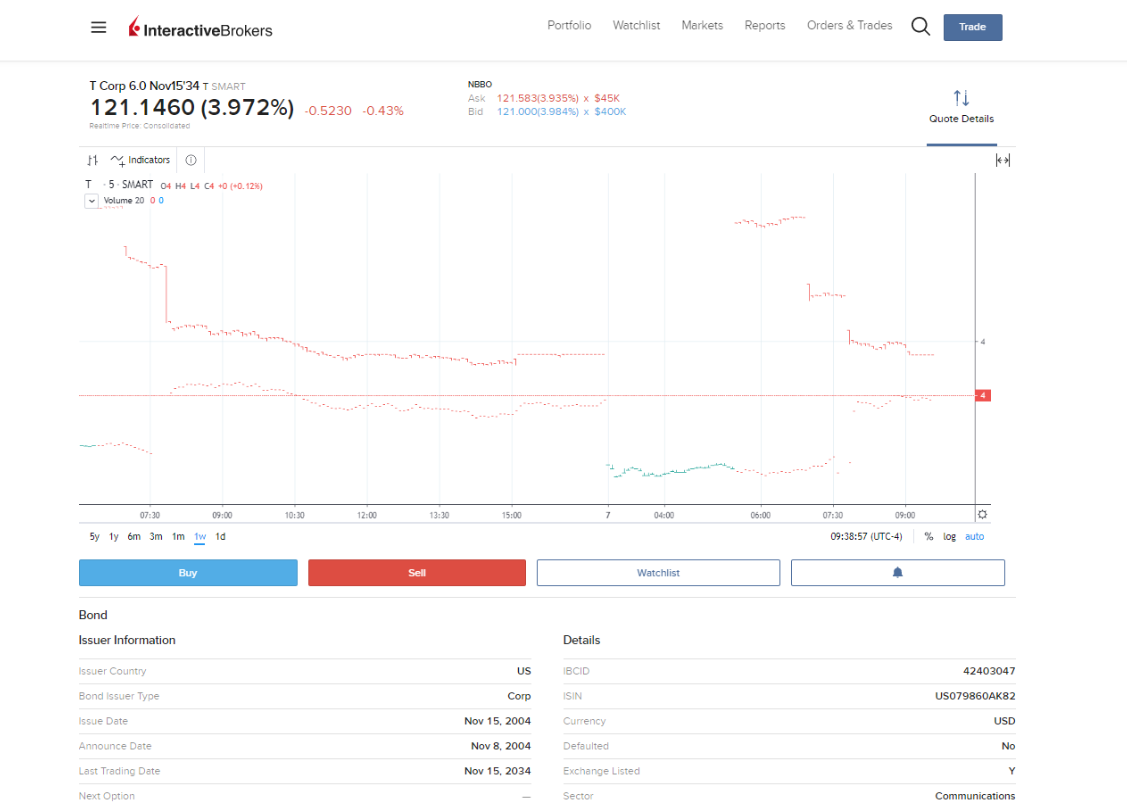Open chart Indicators
This screenshot has height=811, width=1127.
coord(140,160)
